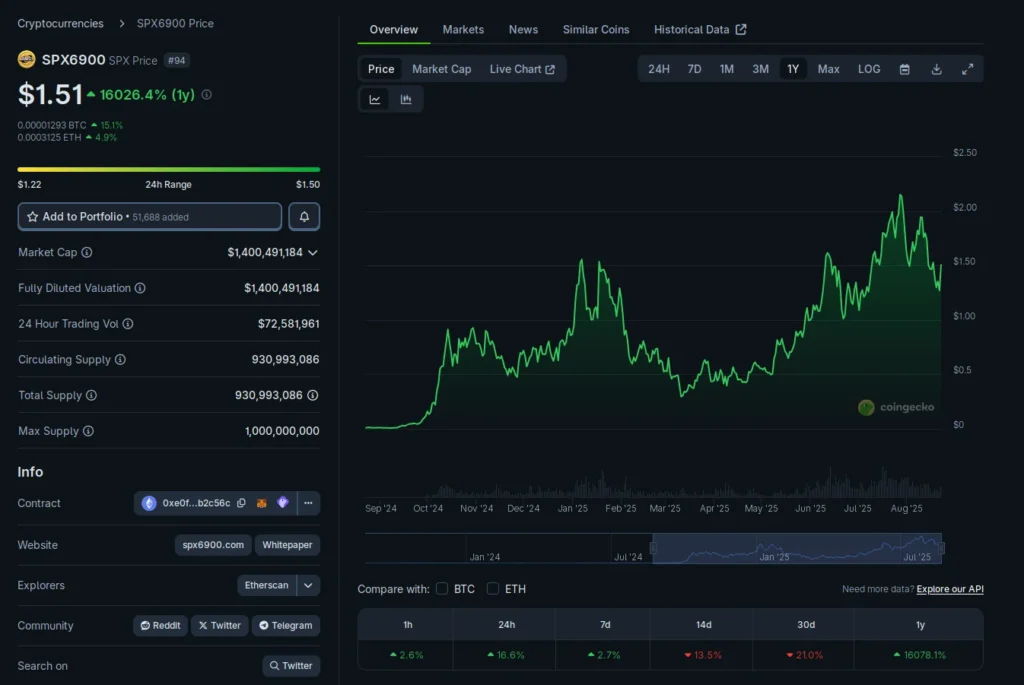The height and width of the screenshot is (685, 1024).
Task: Open the calendar date range picker
Action: [904, 69]
